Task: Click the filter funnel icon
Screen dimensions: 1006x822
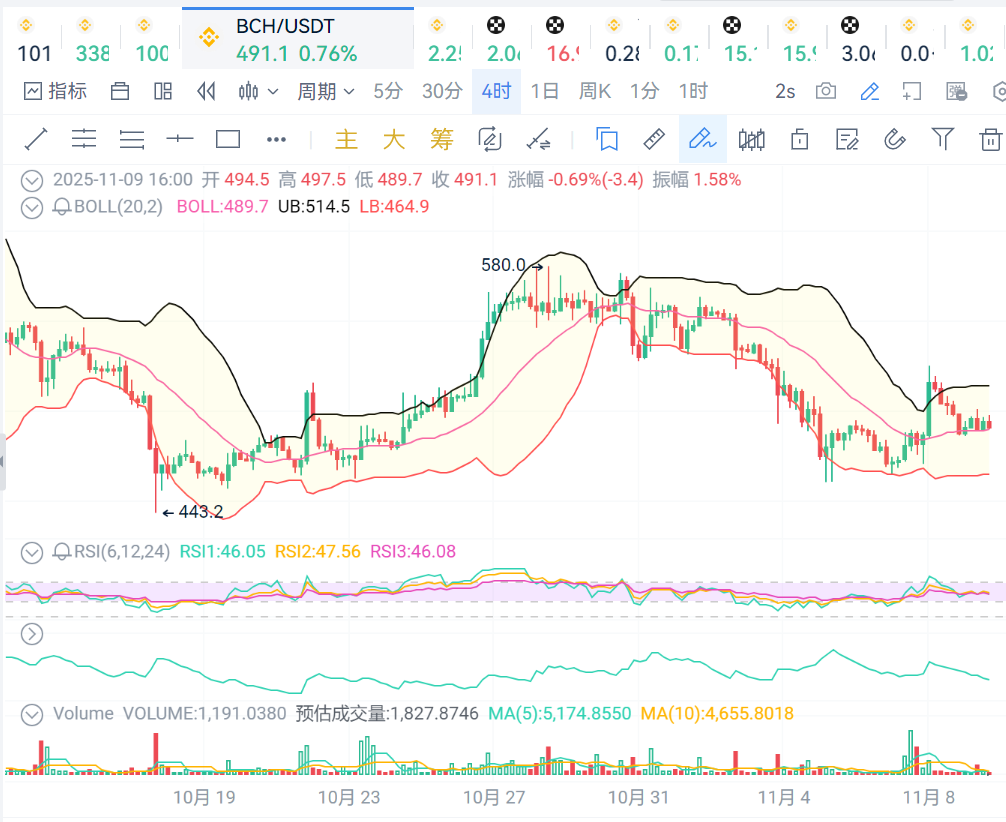Action: pyautogui.click(x=942, y=139)
